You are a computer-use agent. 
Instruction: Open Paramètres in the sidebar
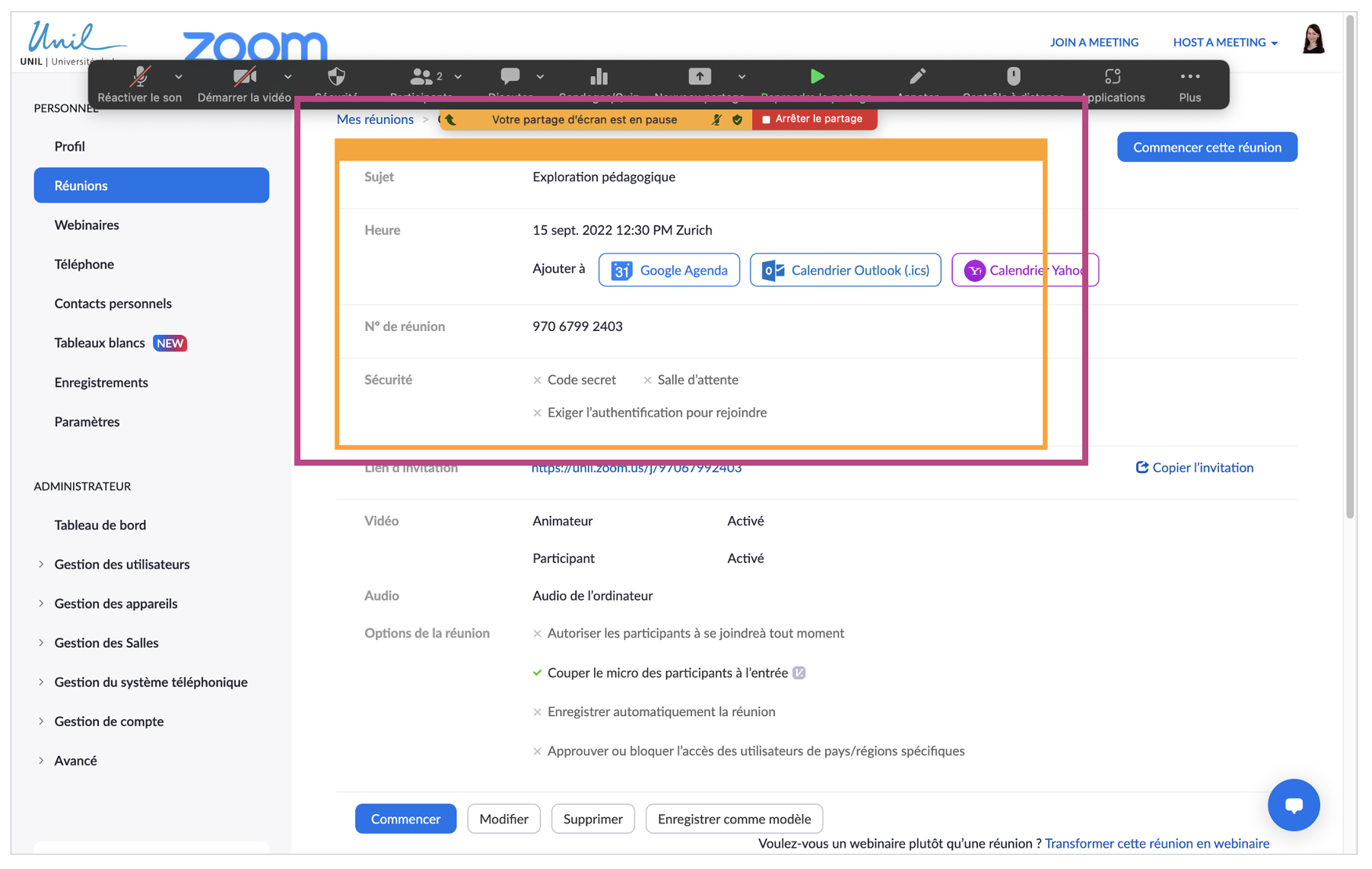click(87, 422)
